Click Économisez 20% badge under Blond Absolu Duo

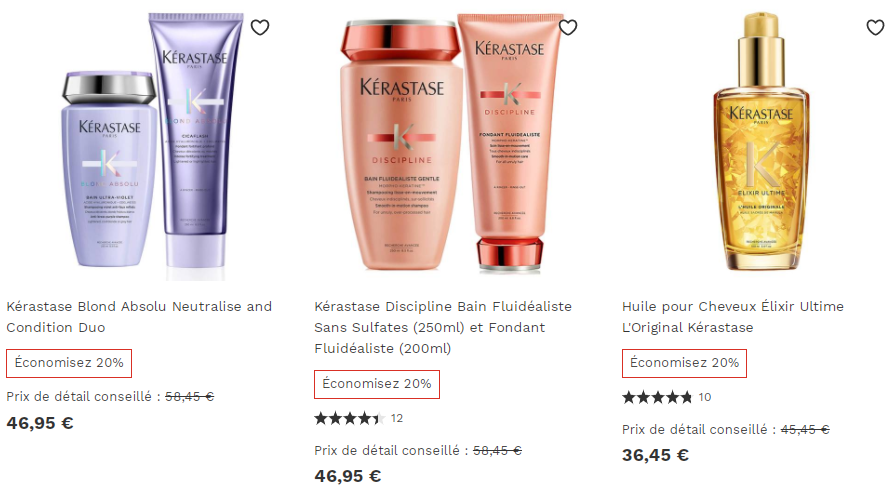click(69, 363)
